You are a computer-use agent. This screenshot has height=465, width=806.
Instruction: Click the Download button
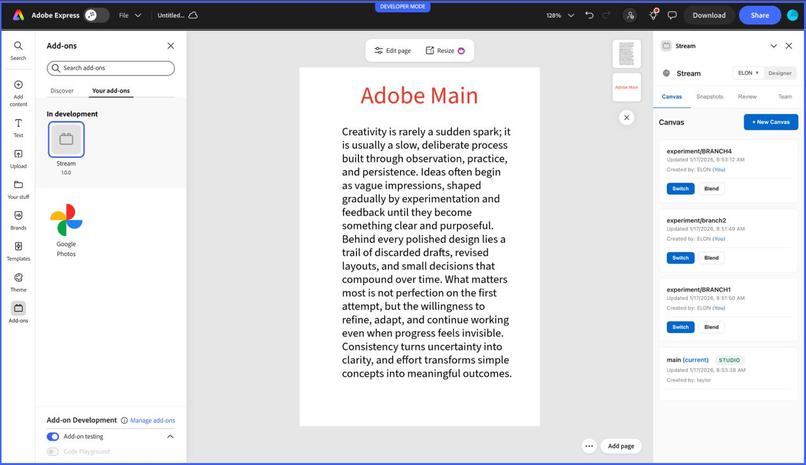[x=709, y=15]
